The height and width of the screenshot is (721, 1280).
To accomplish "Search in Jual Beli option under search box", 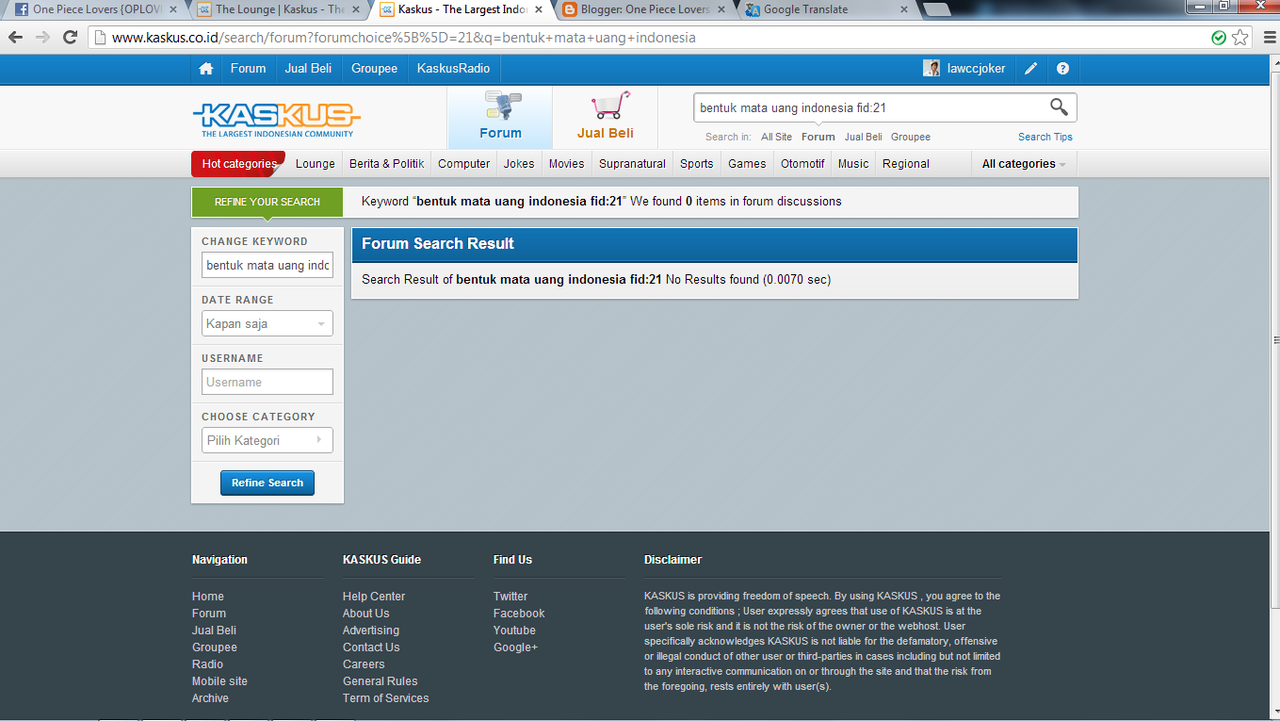I will coord(863,137).
